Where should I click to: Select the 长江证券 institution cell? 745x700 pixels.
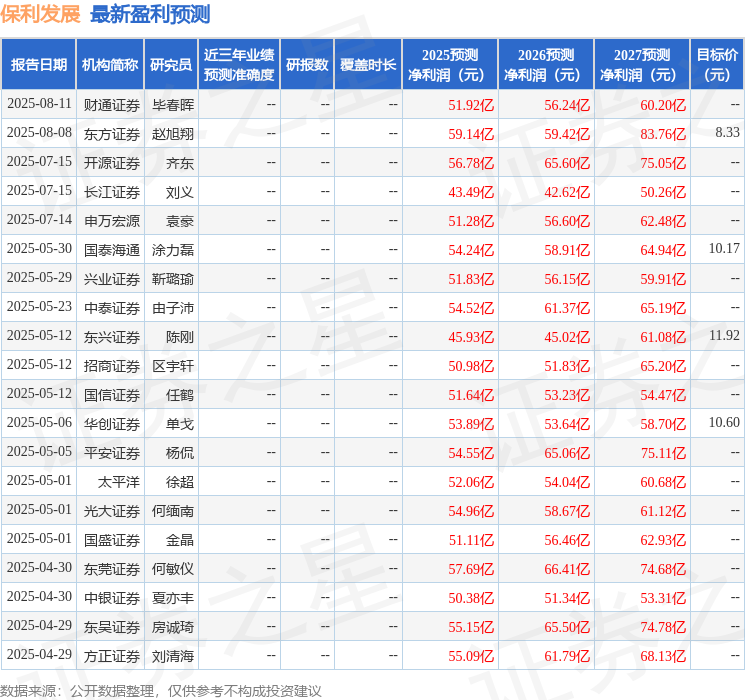[112, 192]
